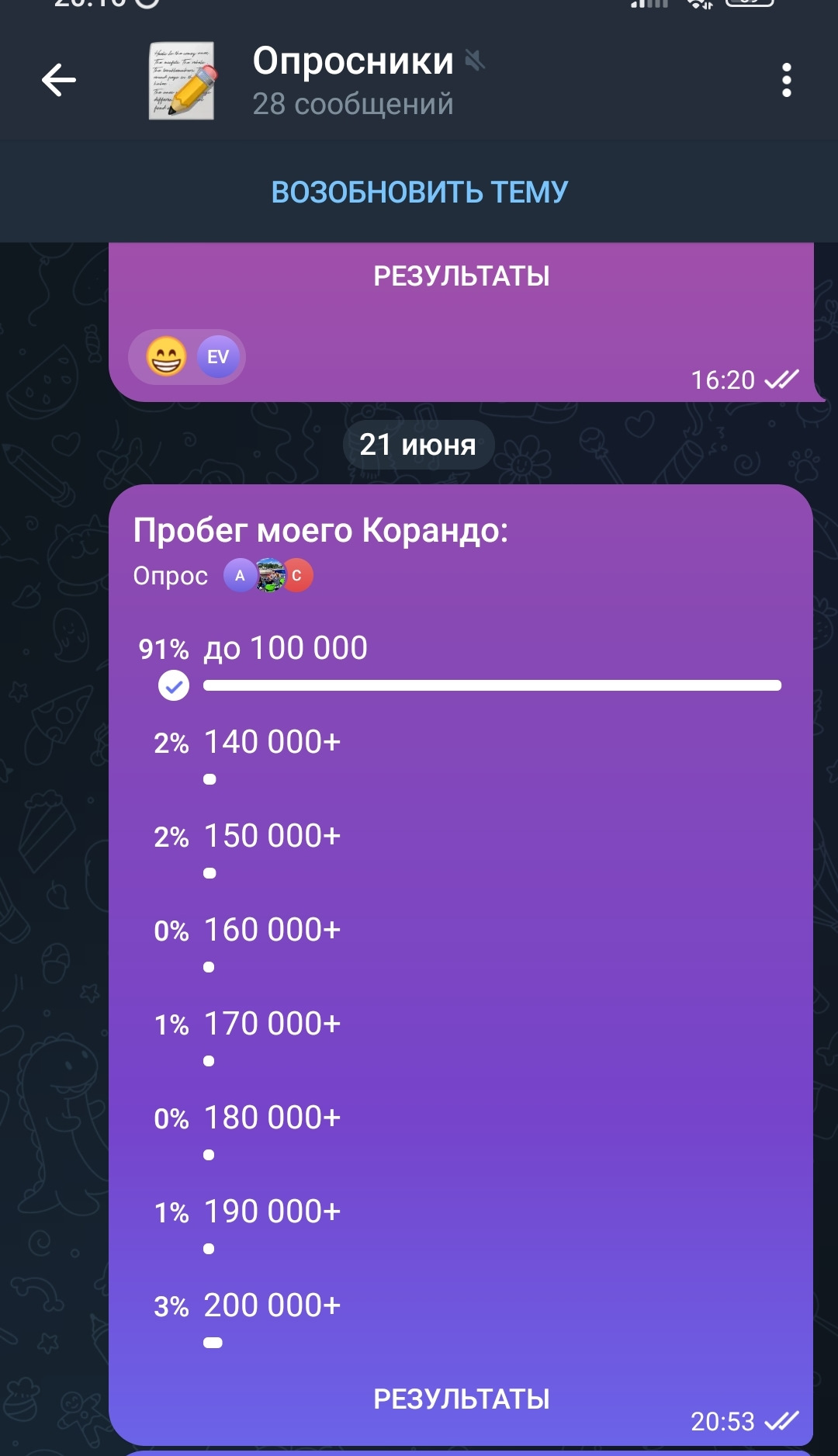Tap voter avatar labeled A
The height and width of the screenshot is (1456, 838).
tap(240, 576)
